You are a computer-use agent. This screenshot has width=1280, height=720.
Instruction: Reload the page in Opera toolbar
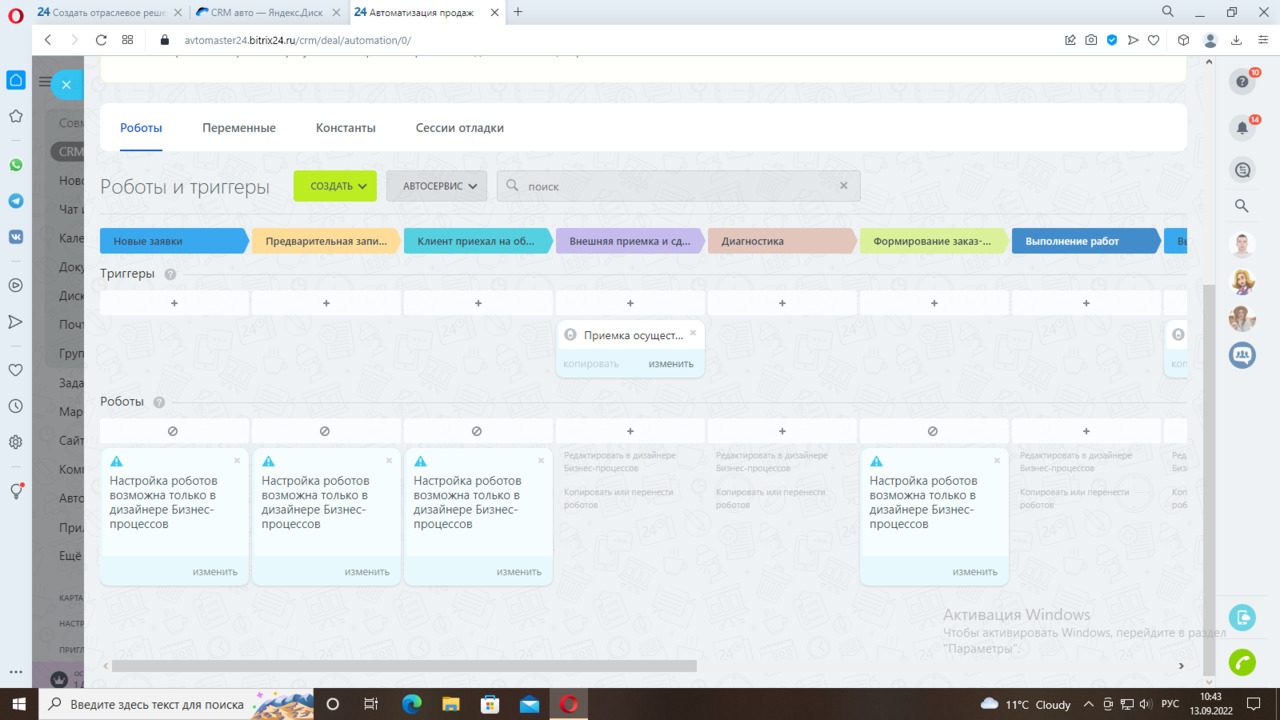click(x=101, y=40)
